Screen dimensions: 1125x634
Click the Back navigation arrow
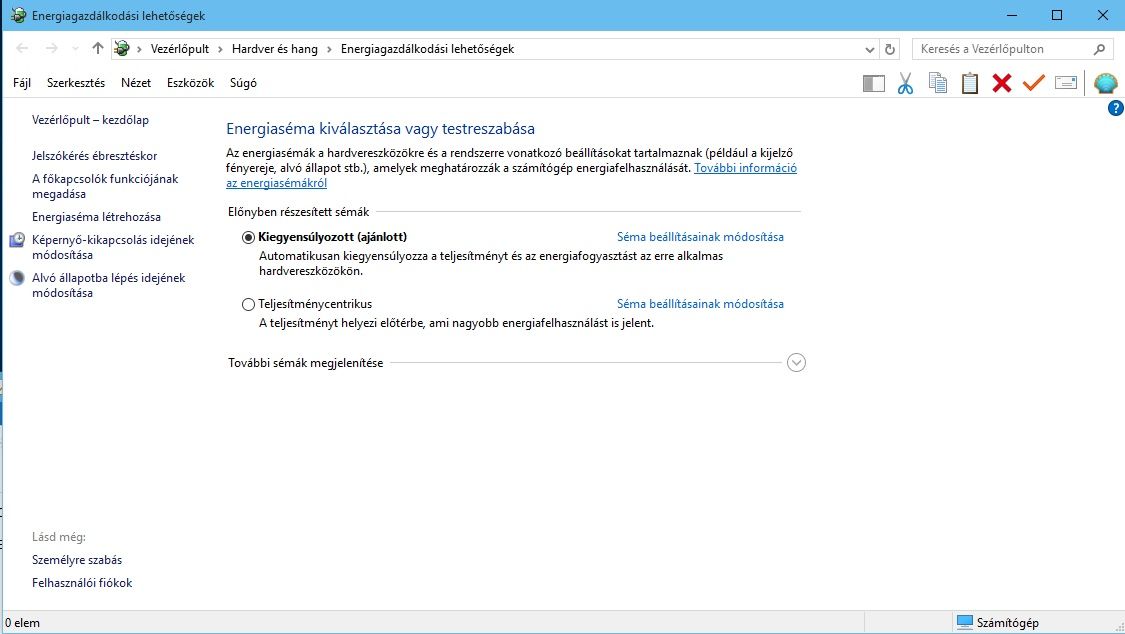(x=22, y=49)
